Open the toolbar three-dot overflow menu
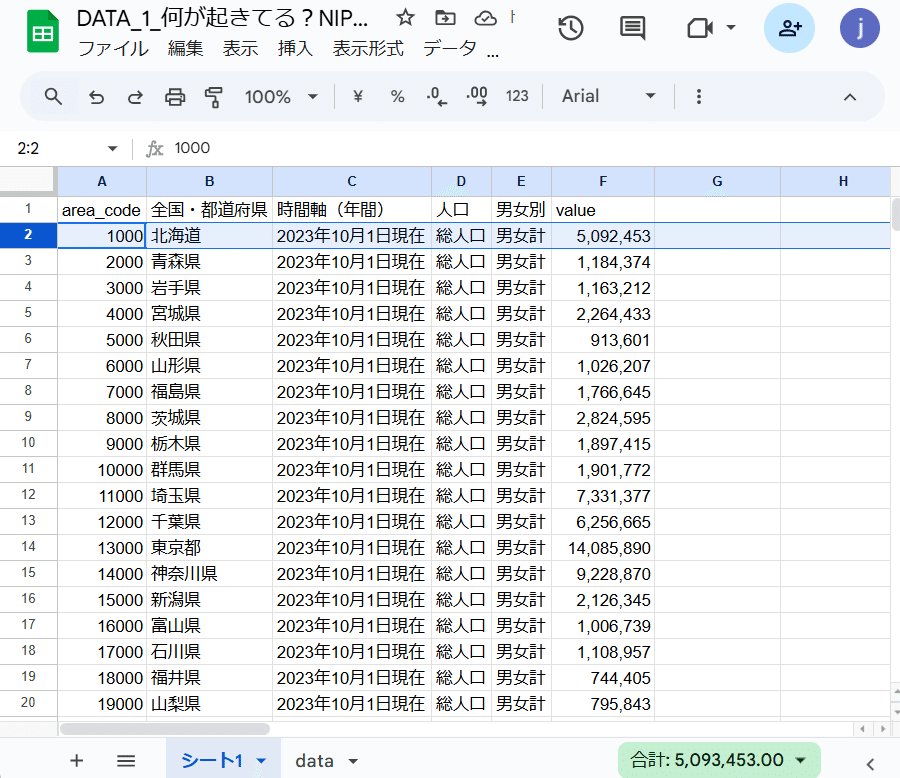 click(699, 96)
